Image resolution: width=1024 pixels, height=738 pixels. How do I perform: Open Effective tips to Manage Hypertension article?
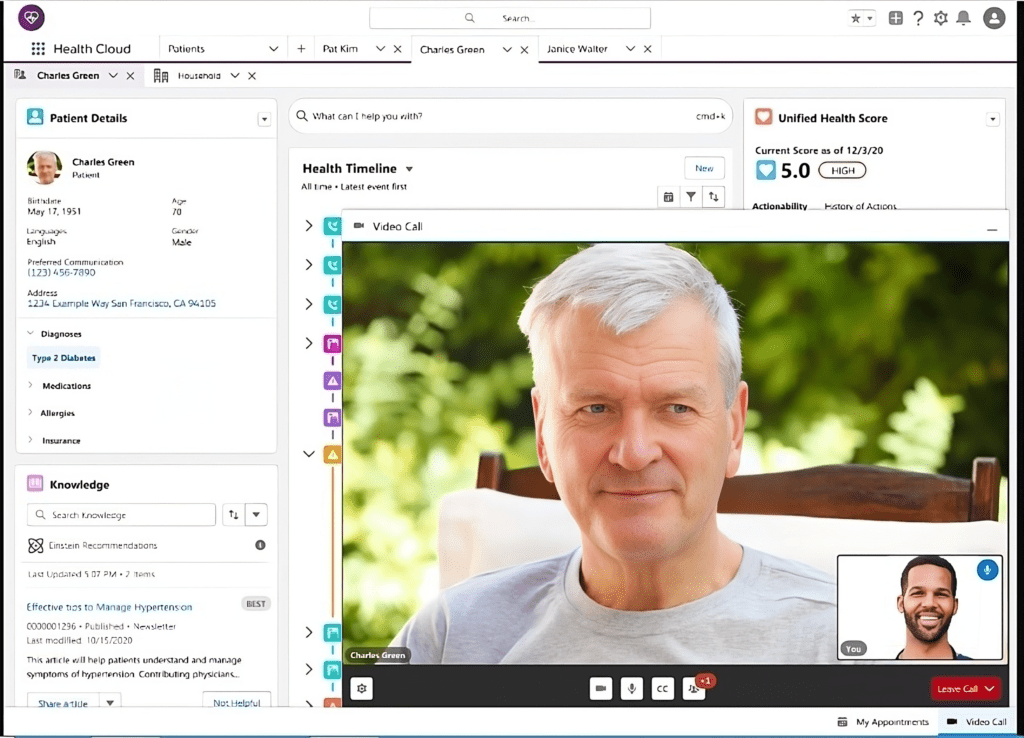(109, 607)
